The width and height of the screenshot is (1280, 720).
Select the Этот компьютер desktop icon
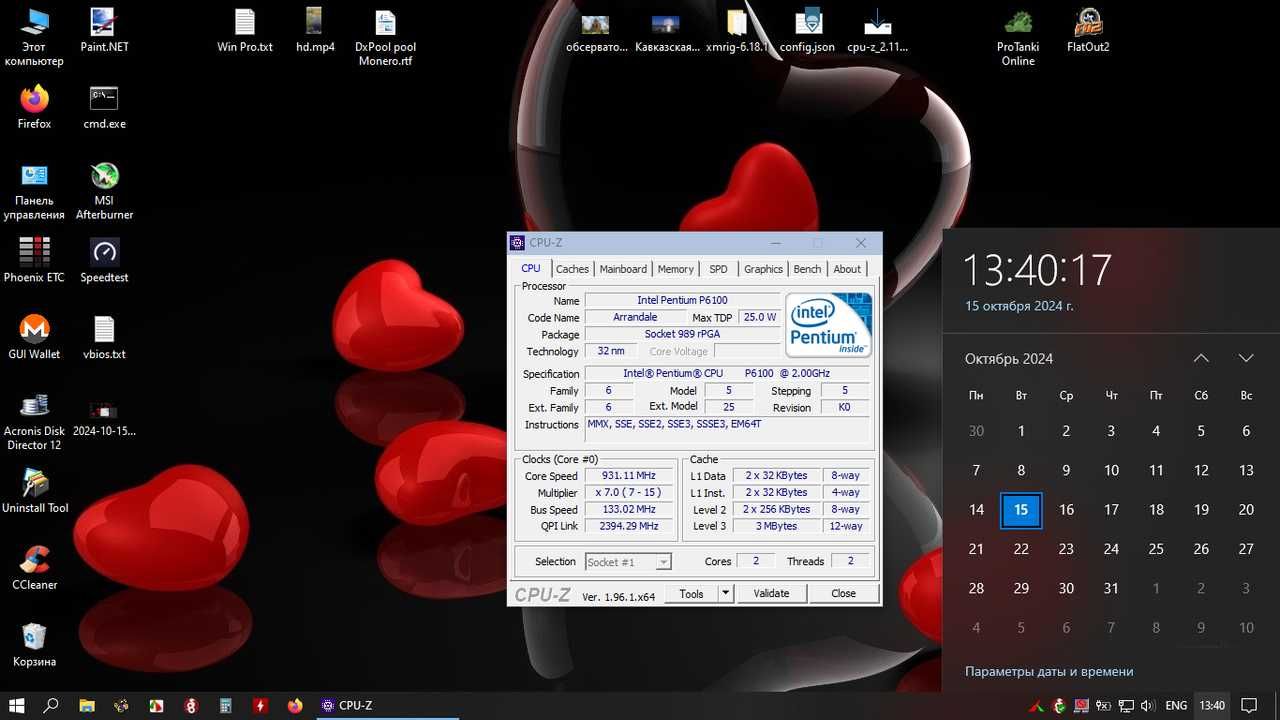click(34, 38)
